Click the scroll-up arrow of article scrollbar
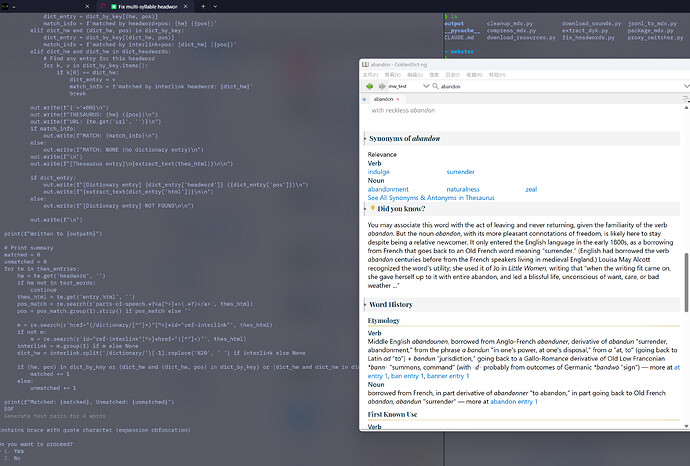This screenshot has width=690, height=466. click(x=686, y=107)
